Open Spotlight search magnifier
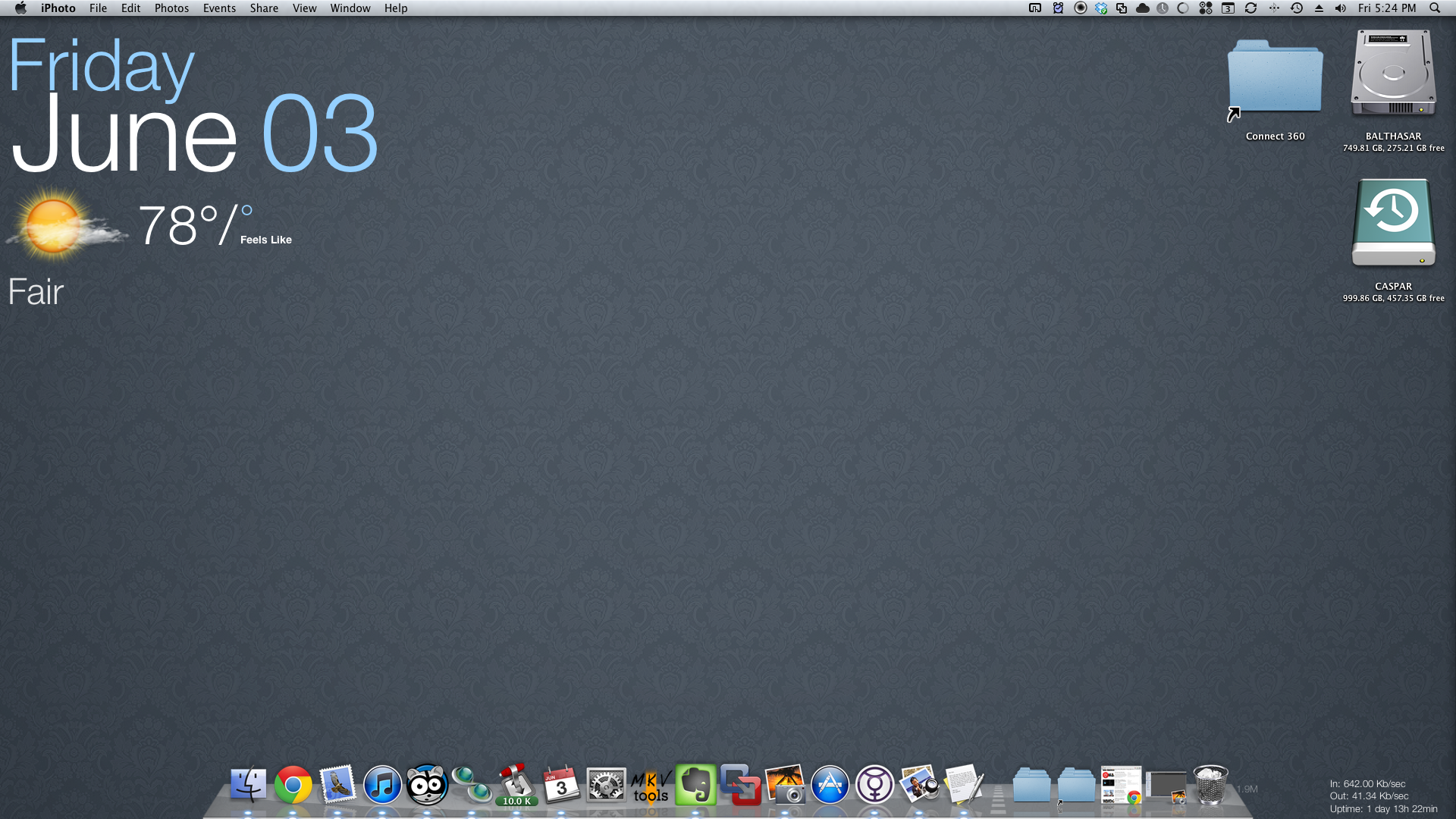Screen dimensions: 1456x819 click(1435, 8)
